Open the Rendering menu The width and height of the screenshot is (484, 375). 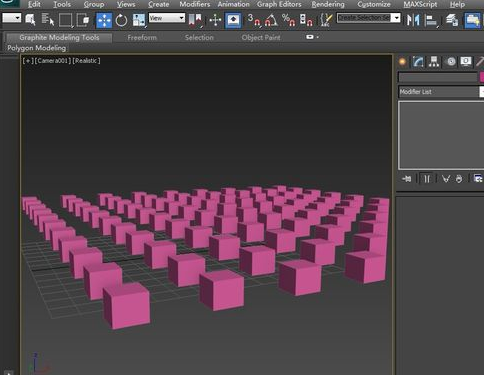click(328, 4)
